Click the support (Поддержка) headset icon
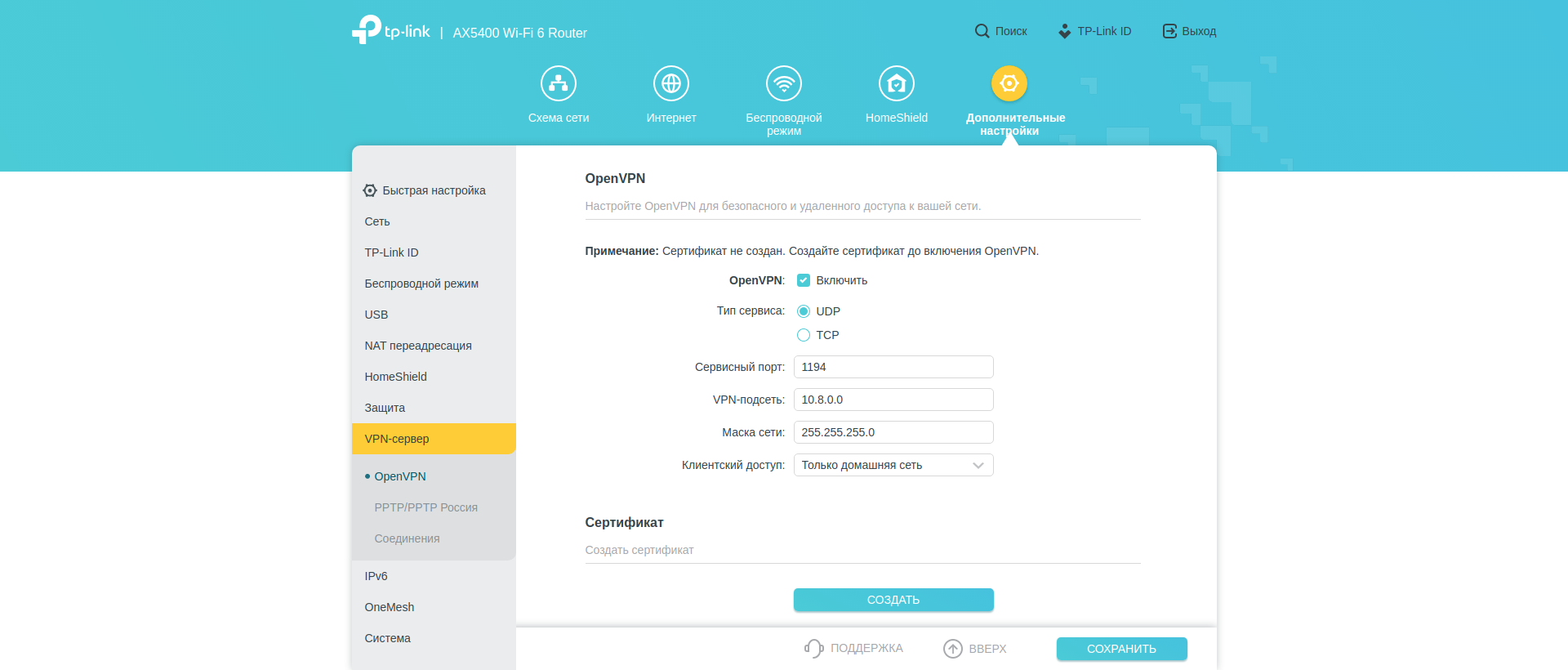Image resolution: width=1568 pixels, height=670 pixels. (813, 649)
